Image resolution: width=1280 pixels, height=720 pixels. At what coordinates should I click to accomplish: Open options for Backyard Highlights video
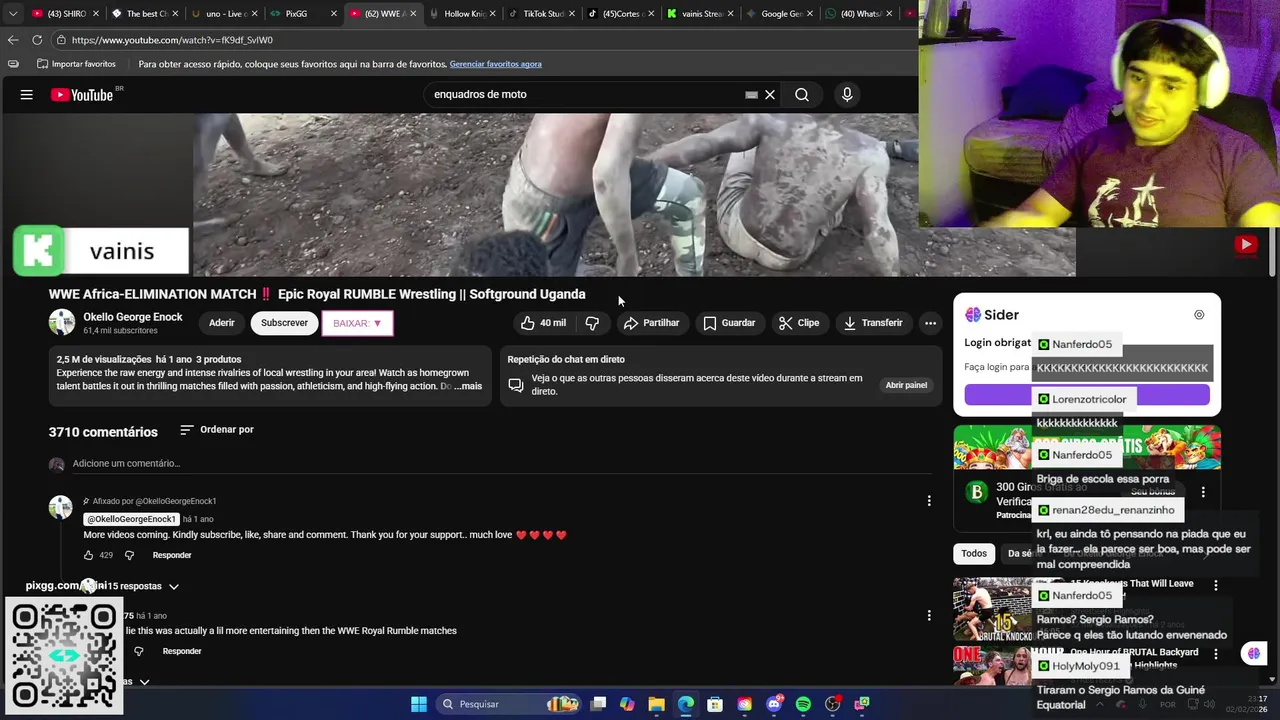(x=1216, y=653)
